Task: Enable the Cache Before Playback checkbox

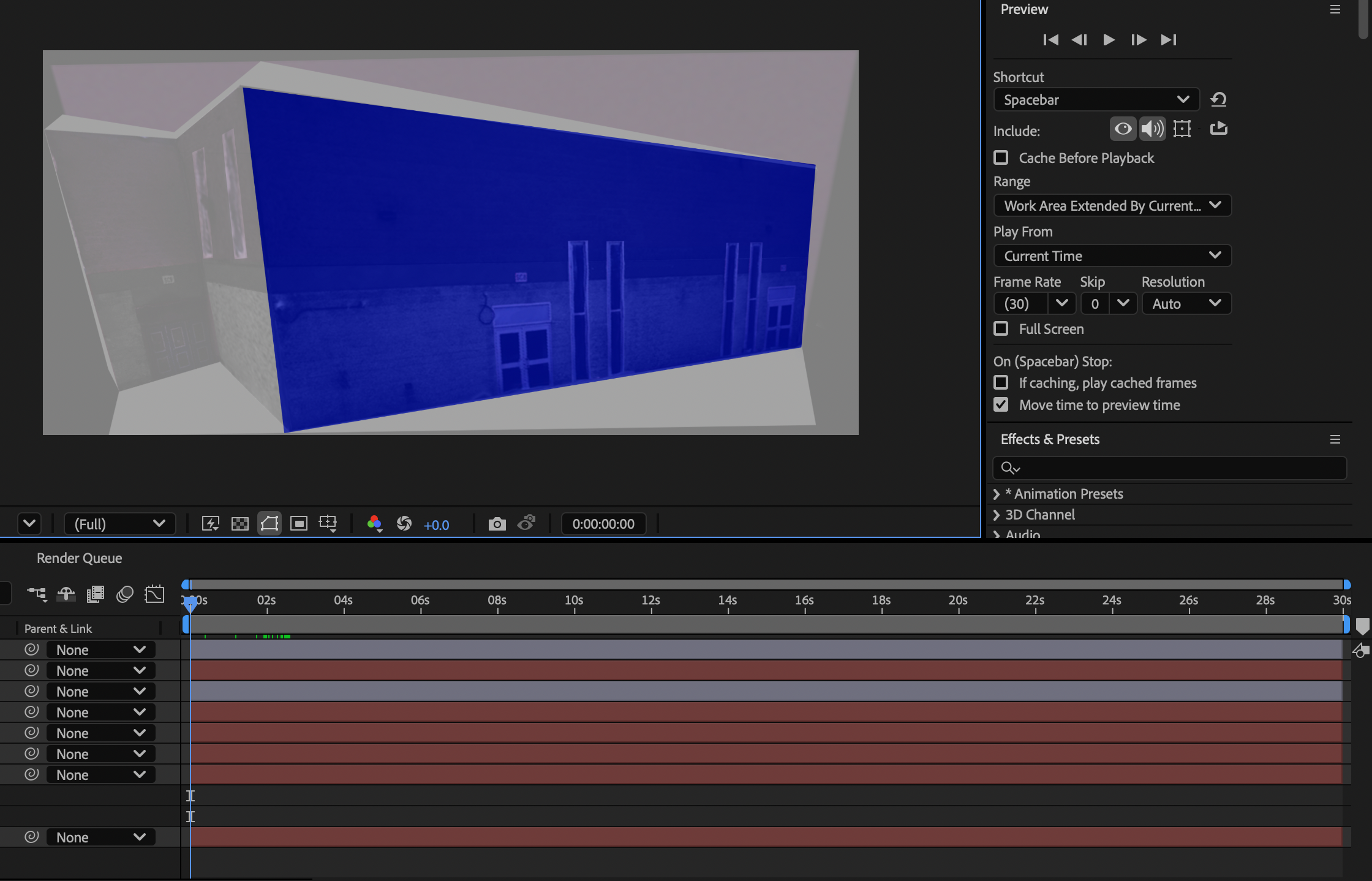Action: [1001, 157]
